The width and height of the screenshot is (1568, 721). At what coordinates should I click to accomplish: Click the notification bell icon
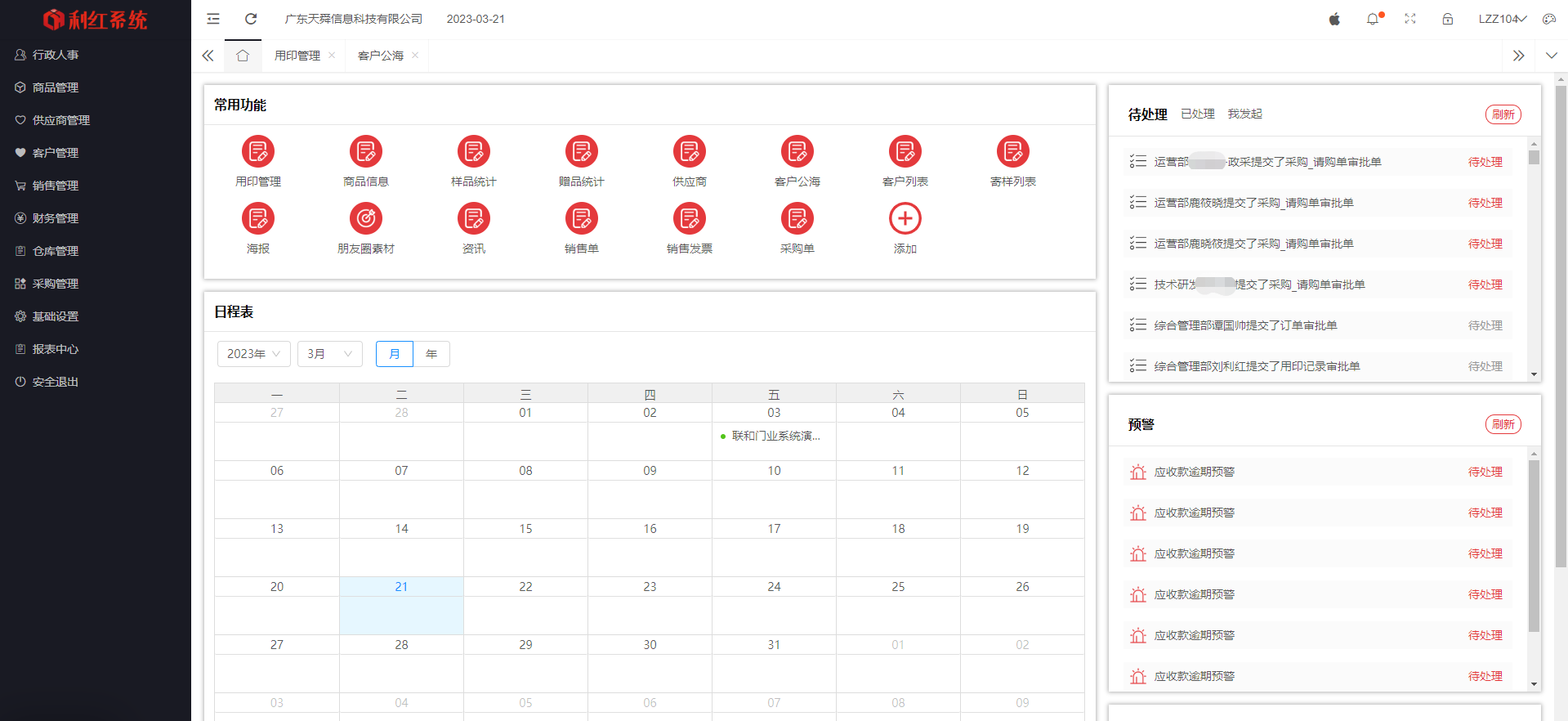[x=1373, y=19]
